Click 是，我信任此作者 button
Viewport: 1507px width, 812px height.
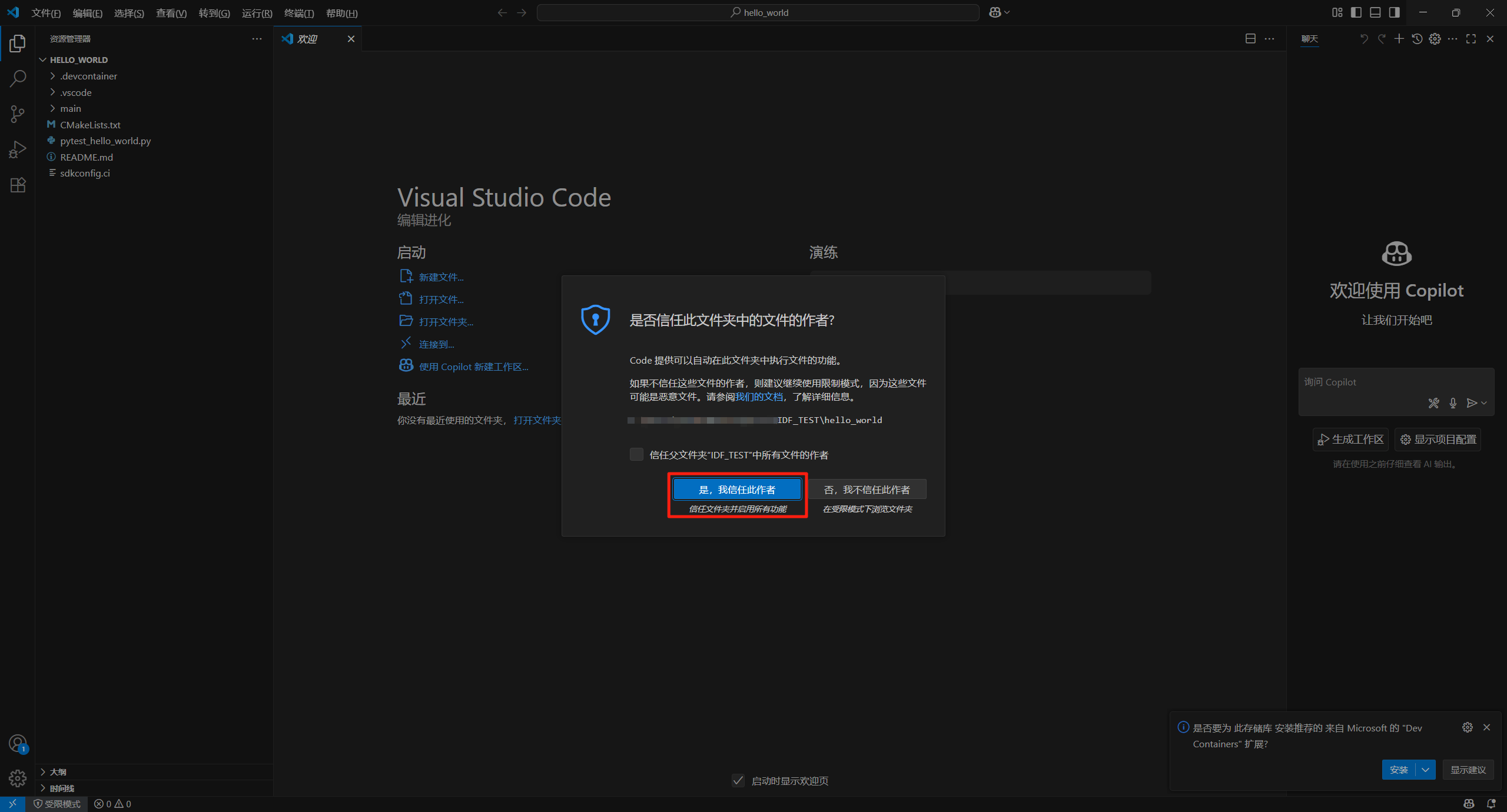coord(737,490)
